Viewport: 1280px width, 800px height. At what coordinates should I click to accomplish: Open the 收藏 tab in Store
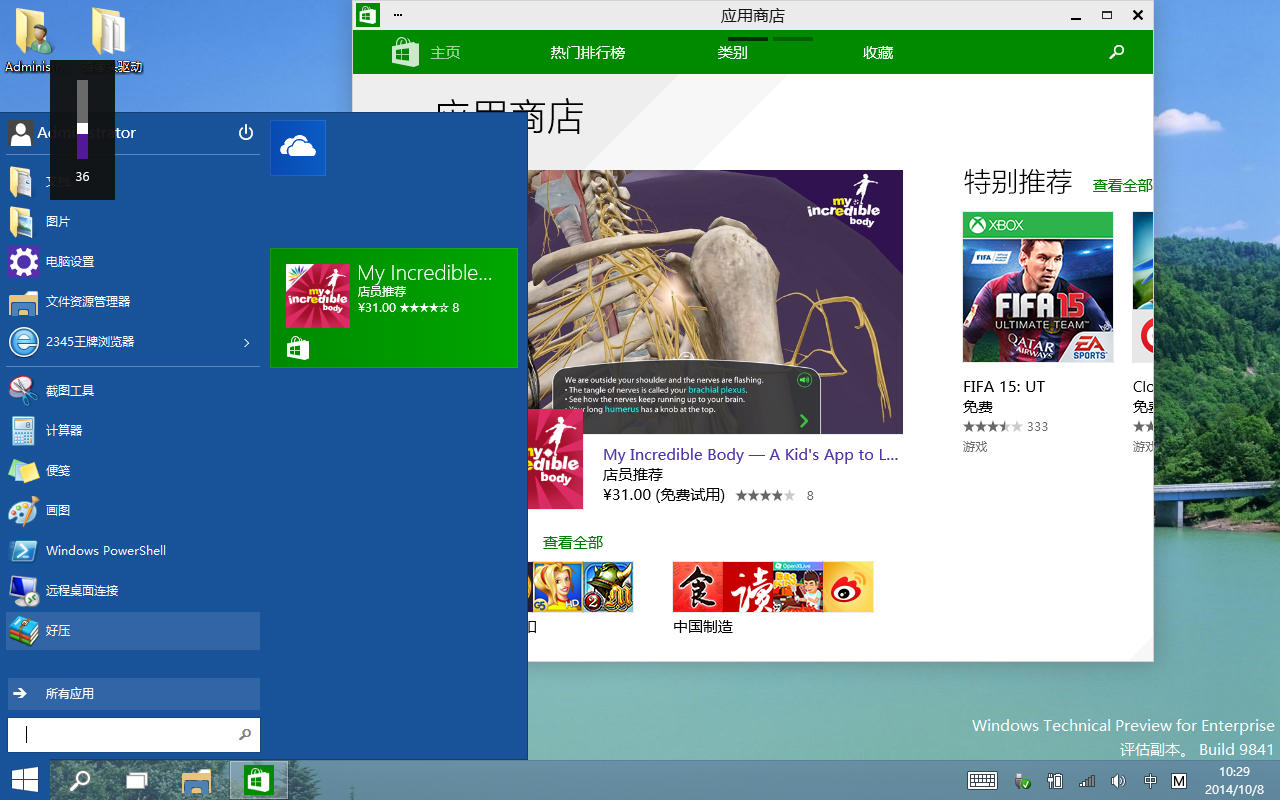coord(878,52)
